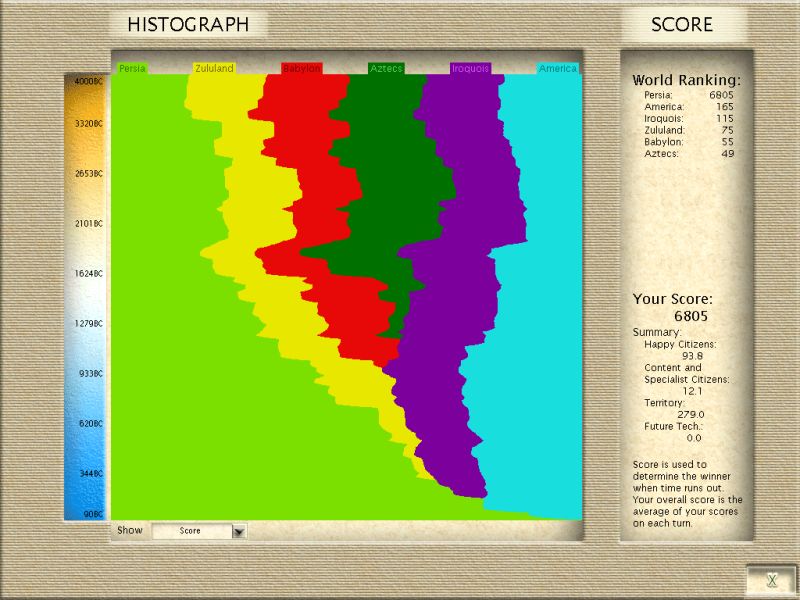800x600 pixels.
Task: Click the 4000BC marker on the timeline
Action: (x=89, y=81)
